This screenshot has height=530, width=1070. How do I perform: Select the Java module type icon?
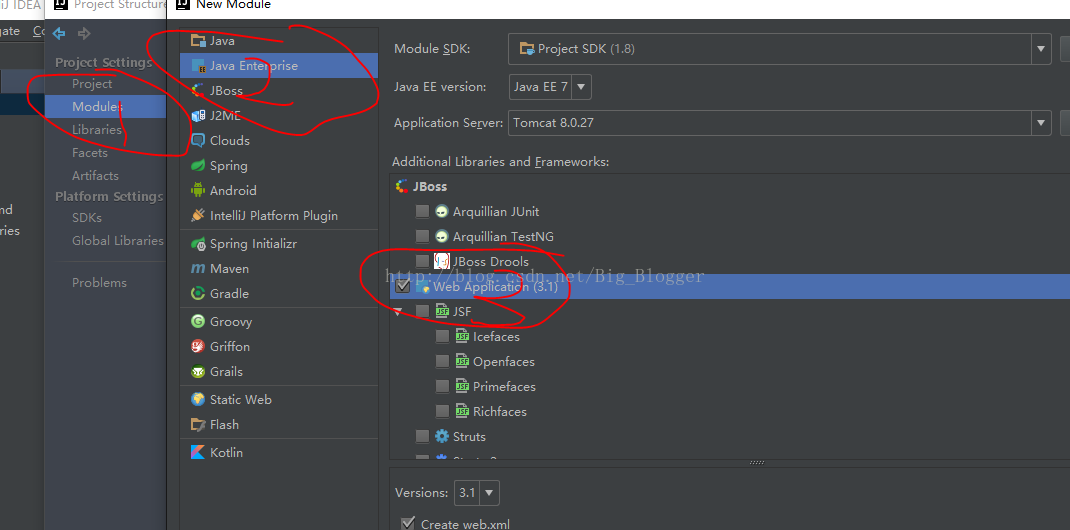tap(198, 41)
